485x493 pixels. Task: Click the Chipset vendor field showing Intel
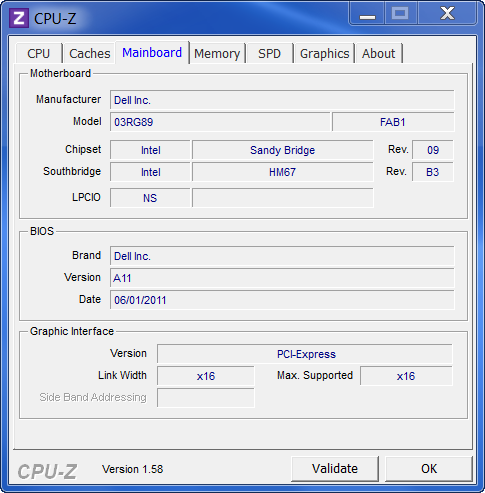150,150
